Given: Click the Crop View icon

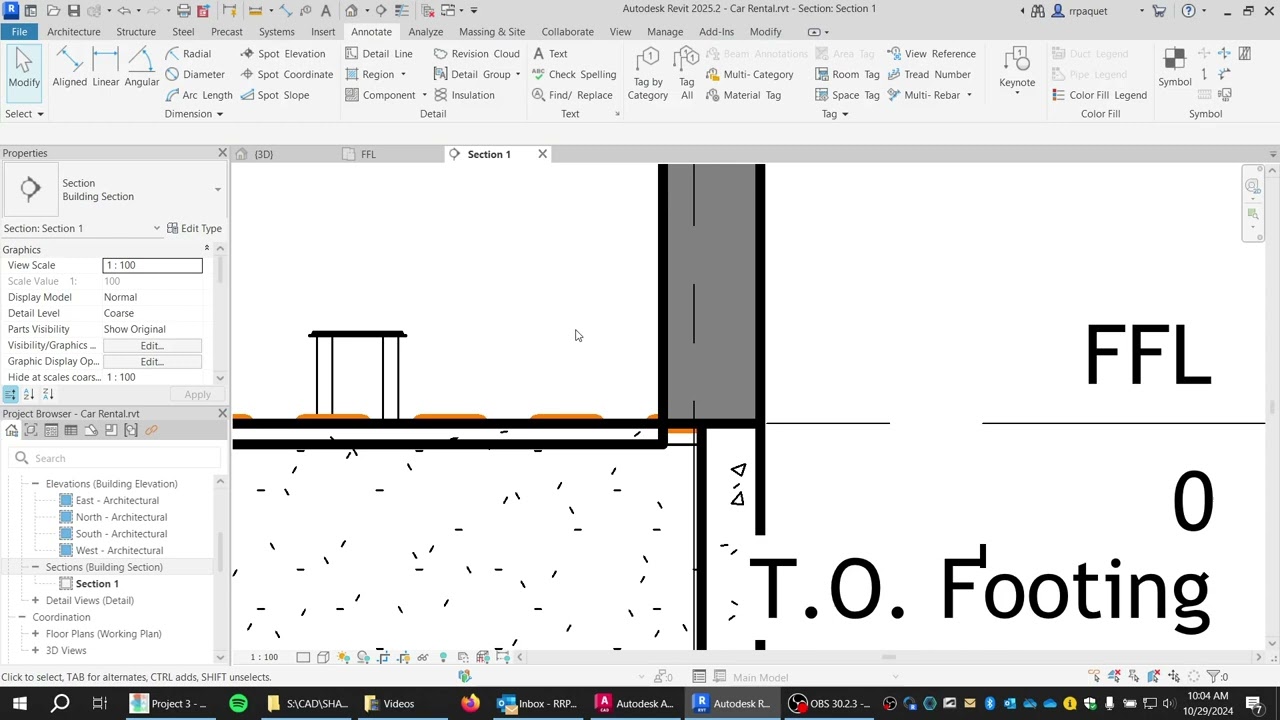Looking at the screenshot, I should coord(383,657).
